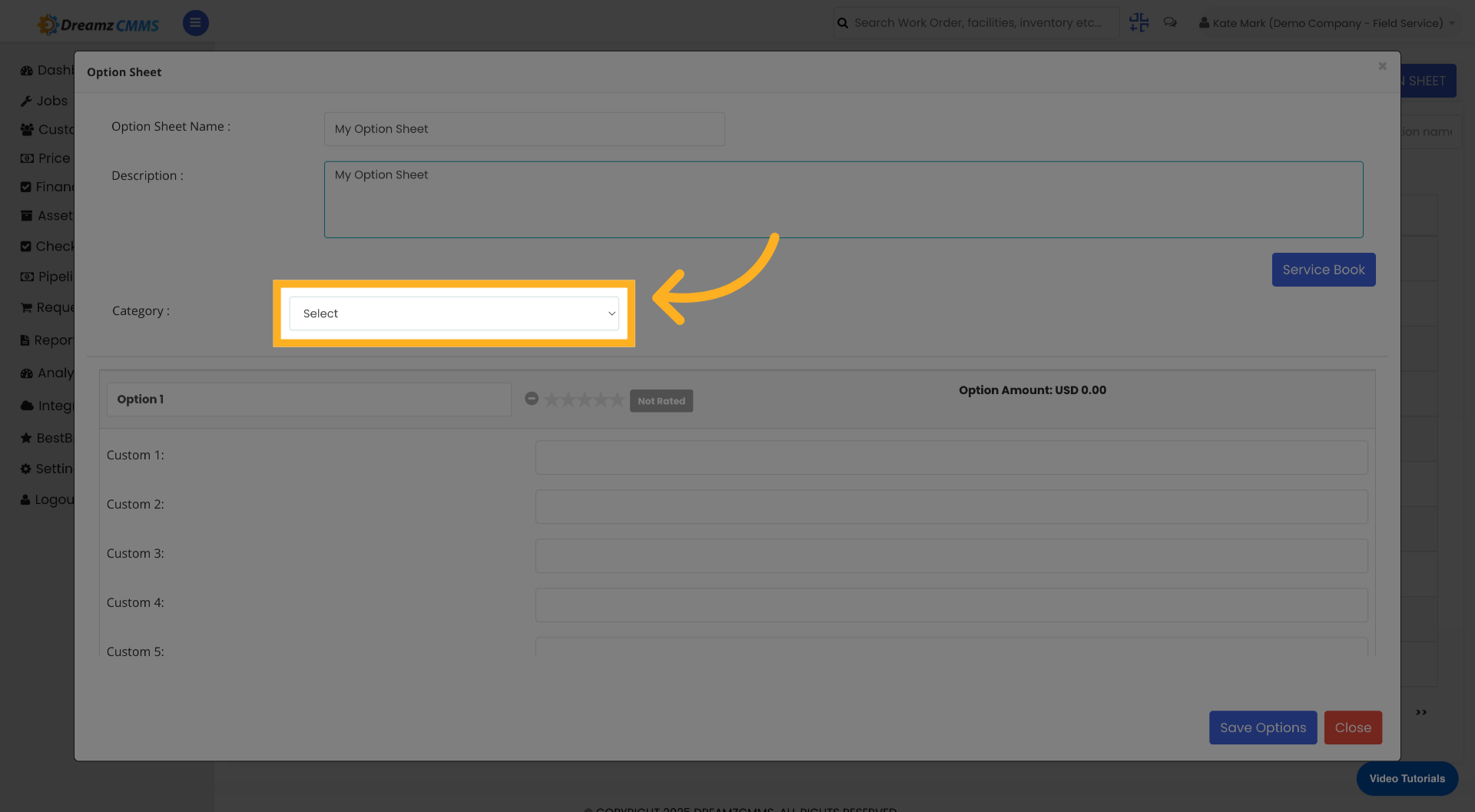Click the global search field
This screenshot has width=1475, height=812.
click(x=977, y=23)
